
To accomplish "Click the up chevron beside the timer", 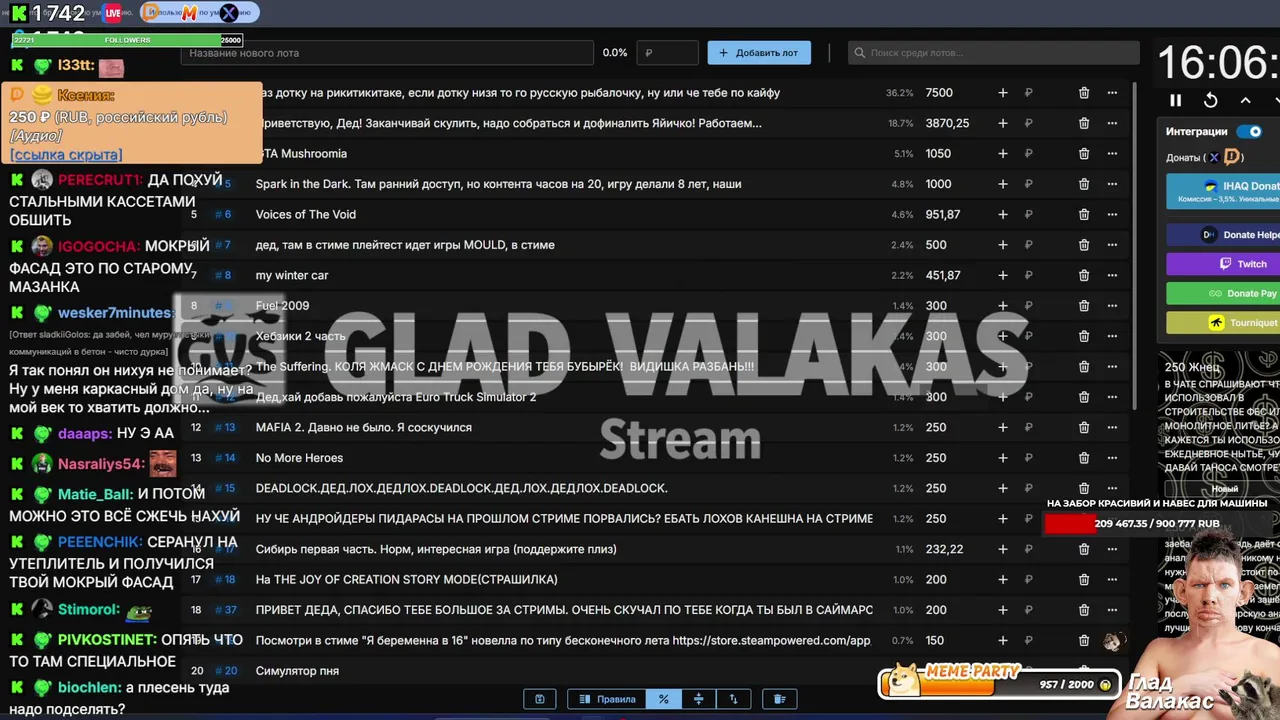I will click(x=1245, y=100).
